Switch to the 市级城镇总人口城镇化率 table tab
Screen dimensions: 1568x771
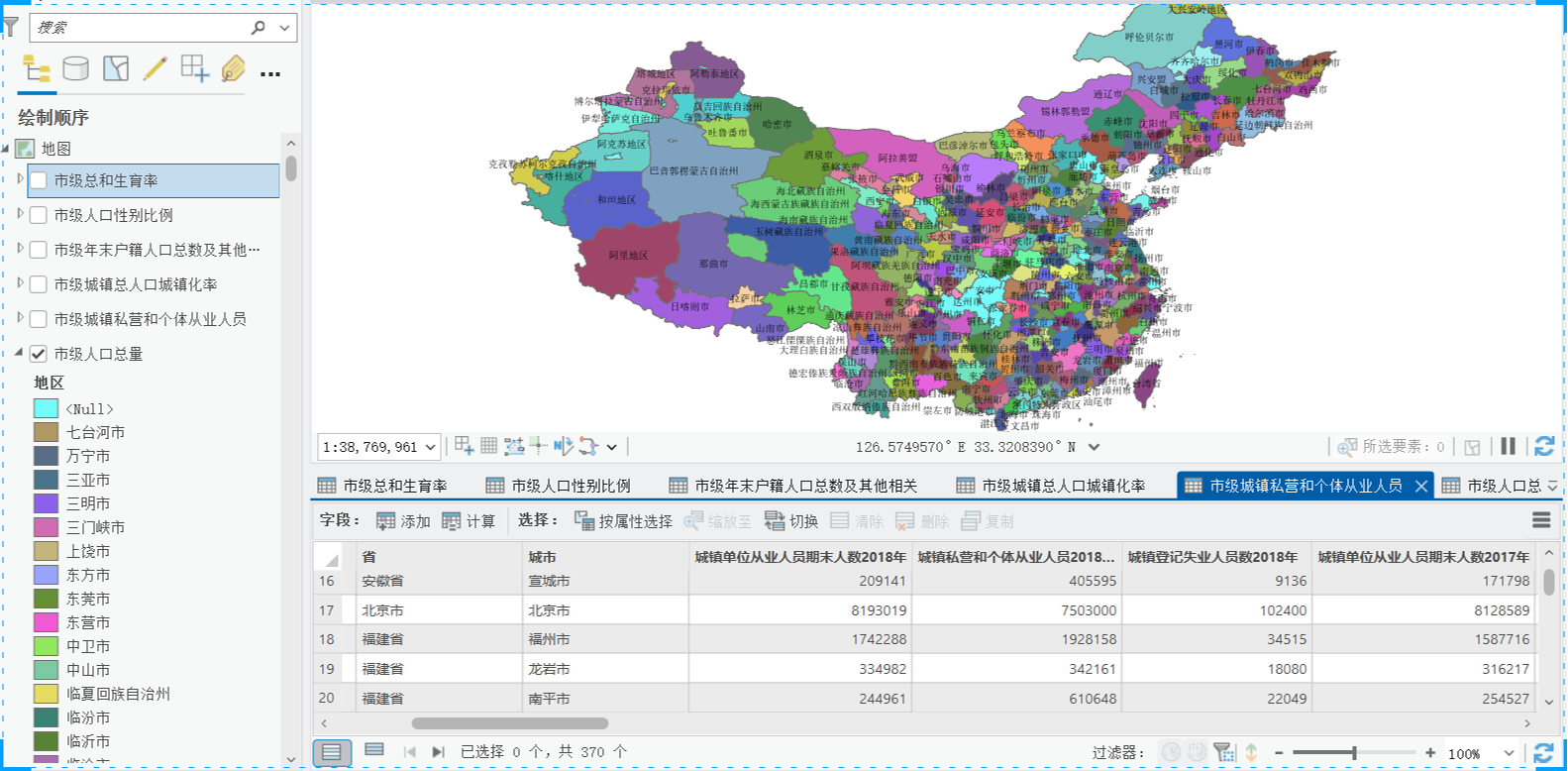1051,486
